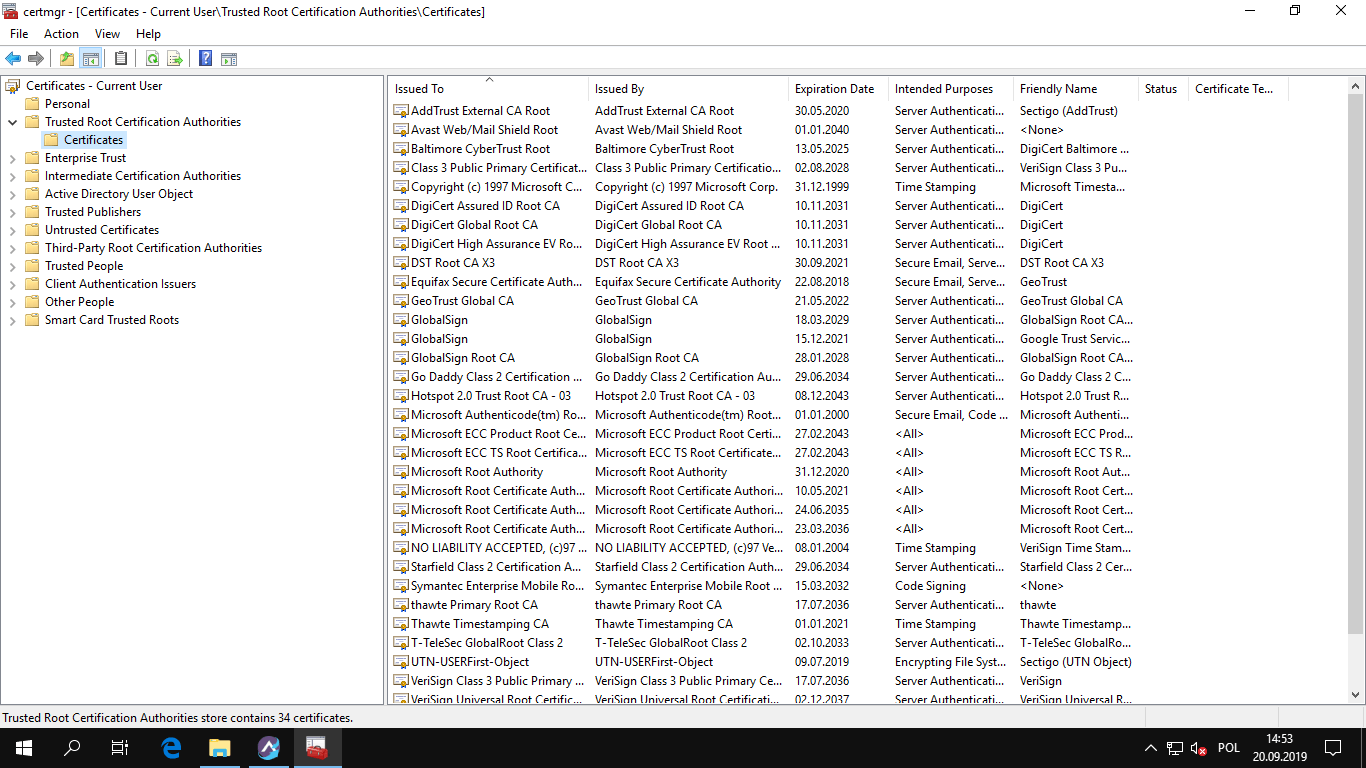Click the blue Back arrow in toolbar
1366x768 pixels.
13,59
